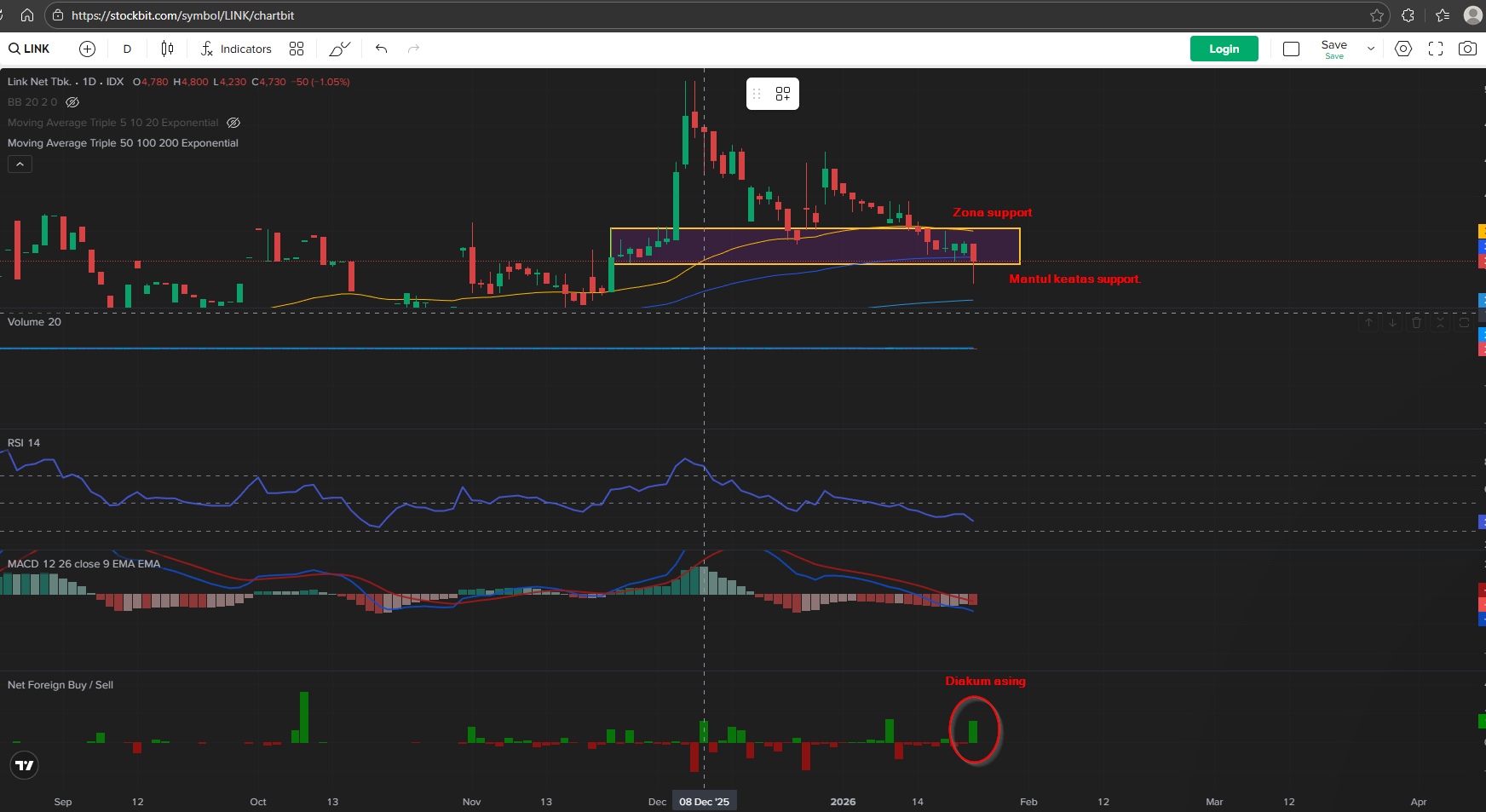
Task: Delete the Volume pane with trash icon
Action: [1416, 323]
